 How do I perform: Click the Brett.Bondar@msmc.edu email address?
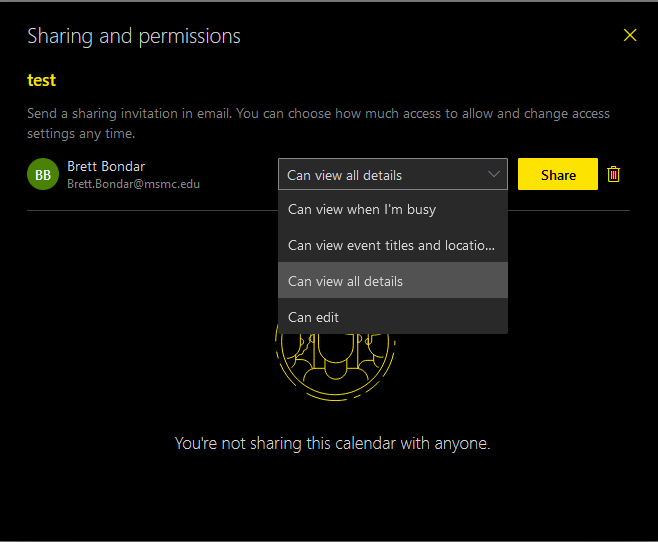[x=133, y=184]
